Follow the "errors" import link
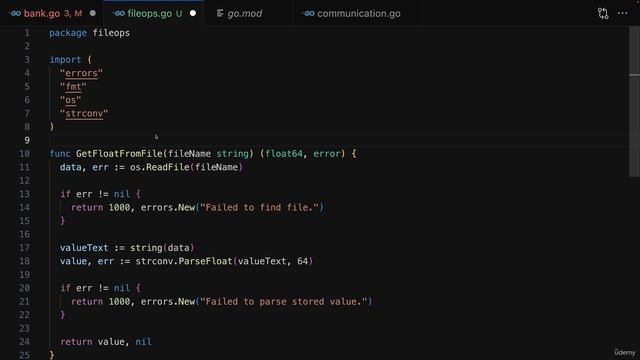The height and width of the screenshot is (360, 640). [82, 73]
